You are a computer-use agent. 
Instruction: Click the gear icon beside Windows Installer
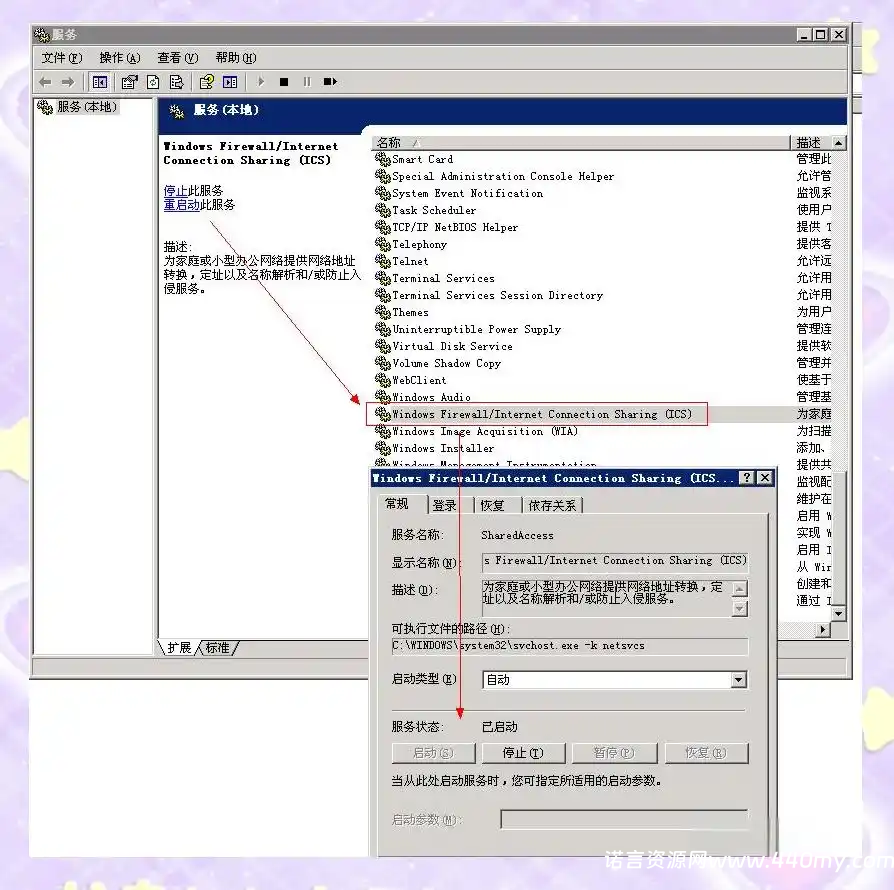(x=383, y=448)
